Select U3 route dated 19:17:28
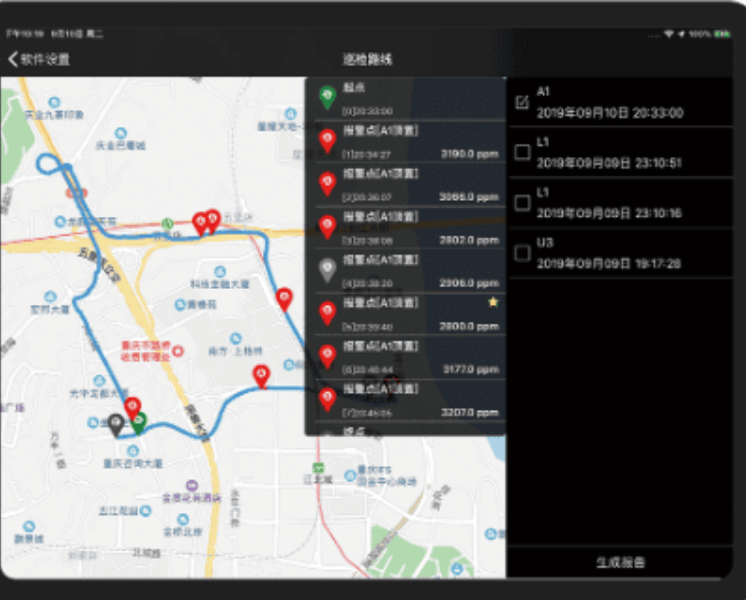 (620, 253)
